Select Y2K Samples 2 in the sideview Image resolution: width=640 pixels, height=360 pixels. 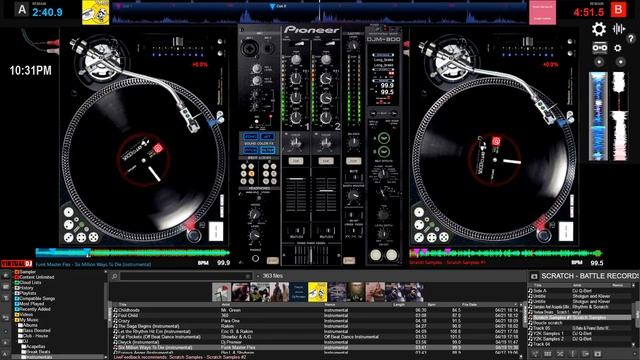tap(580, 339)
